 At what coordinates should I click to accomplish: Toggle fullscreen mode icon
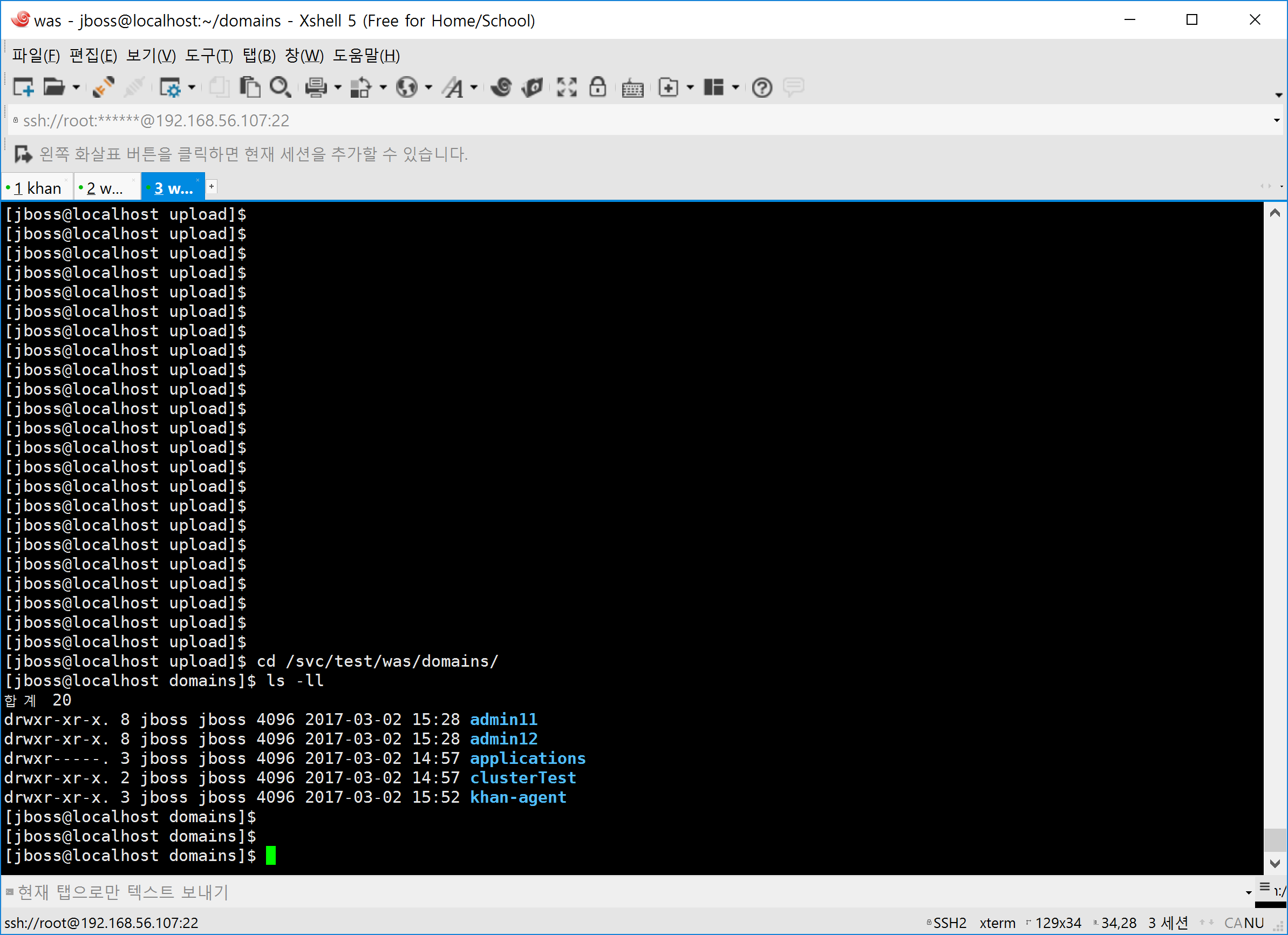[566, 87]
